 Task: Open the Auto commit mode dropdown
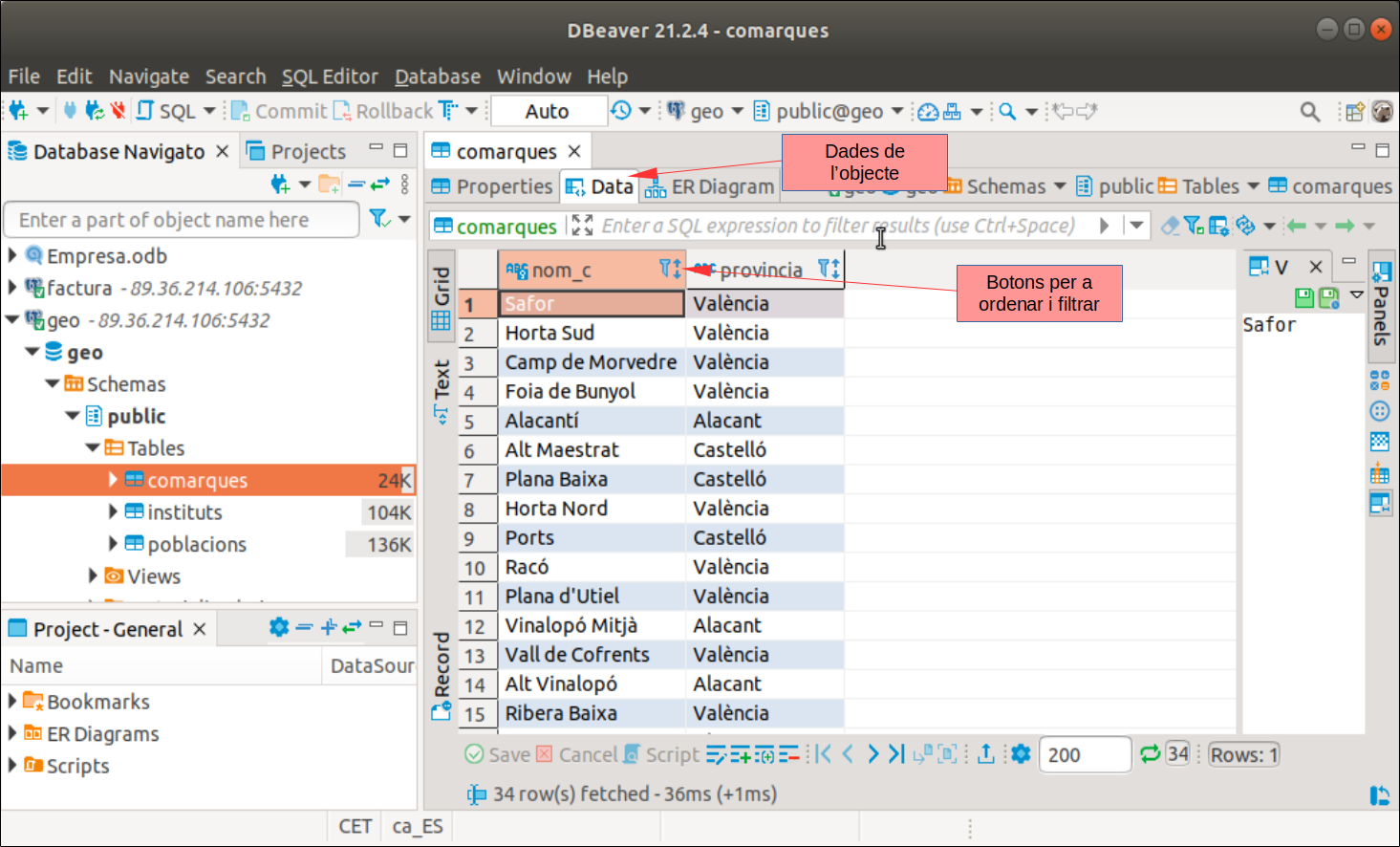549,111
